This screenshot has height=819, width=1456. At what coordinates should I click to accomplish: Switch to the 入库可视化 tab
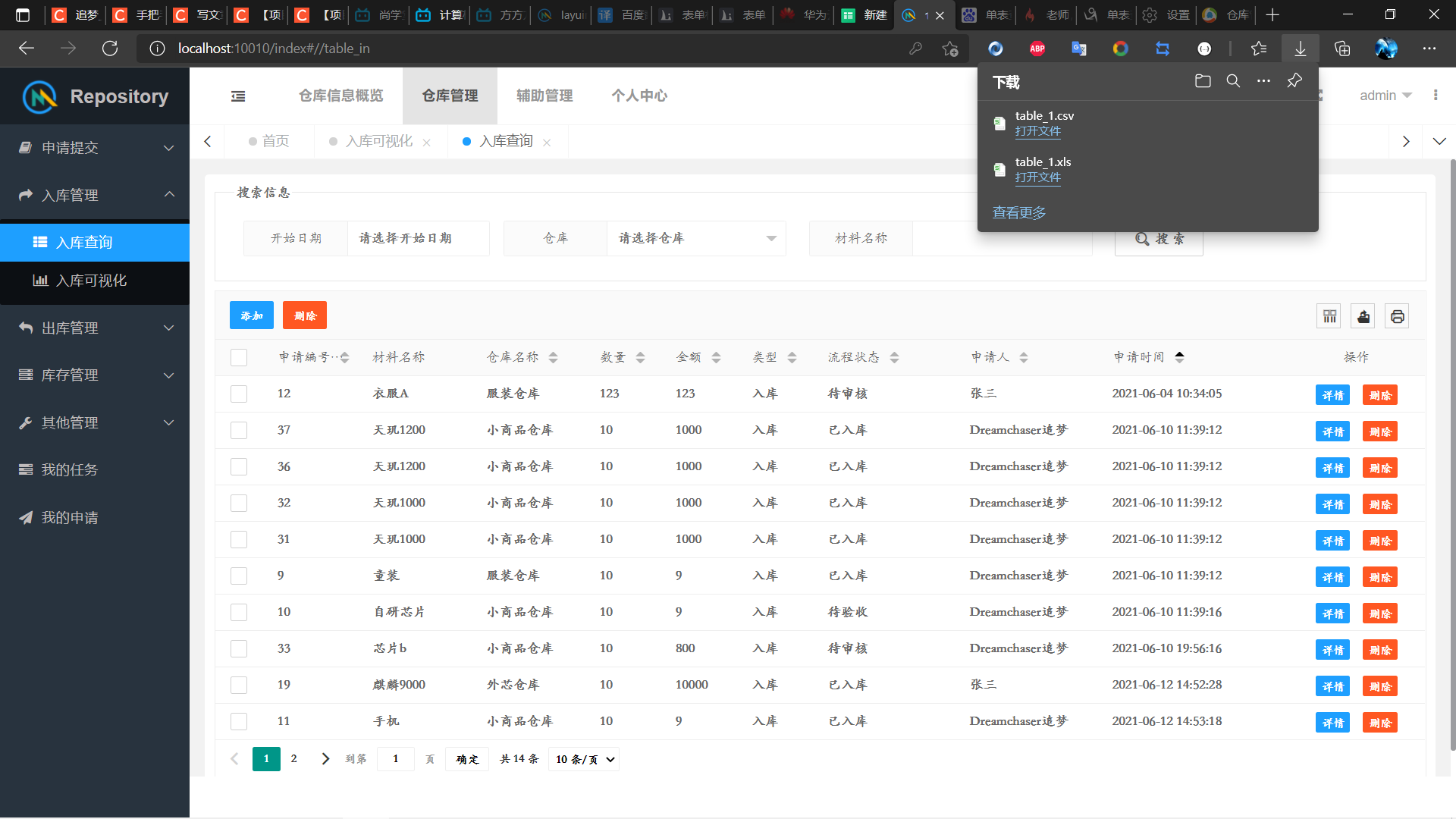click(x=378, y=142)
